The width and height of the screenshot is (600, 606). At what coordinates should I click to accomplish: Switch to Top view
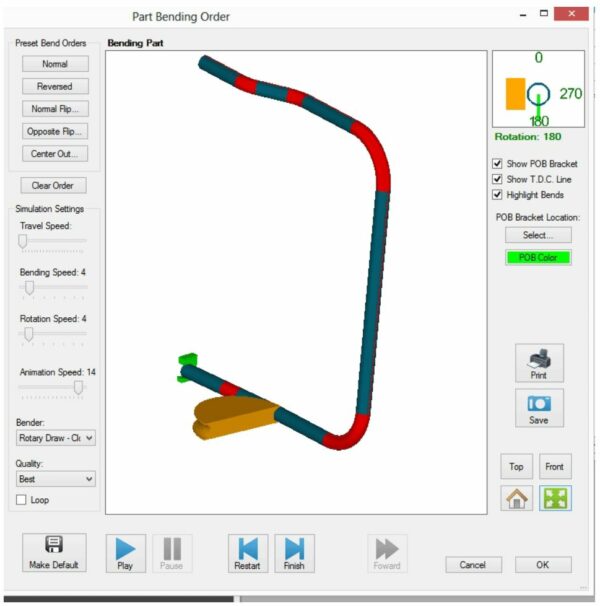(x=516, y=466)
